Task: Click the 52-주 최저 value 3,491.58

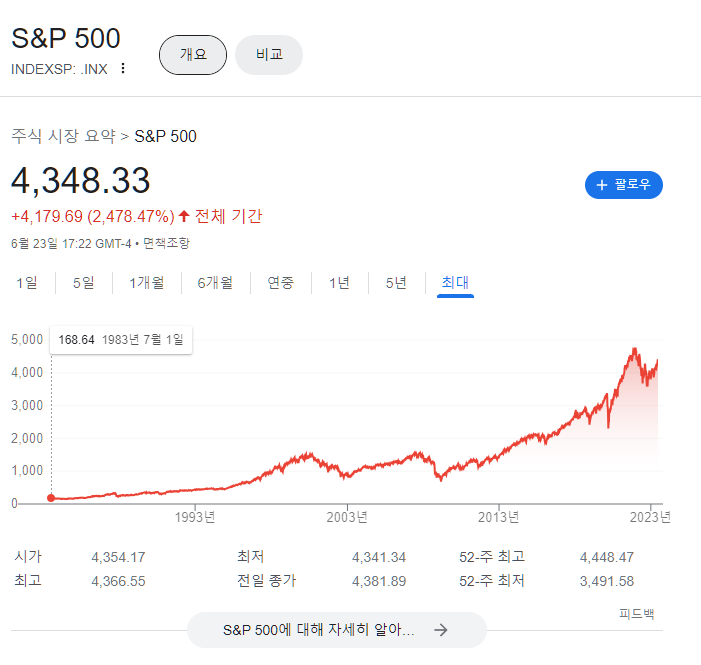Action: [x=607, y=581]
